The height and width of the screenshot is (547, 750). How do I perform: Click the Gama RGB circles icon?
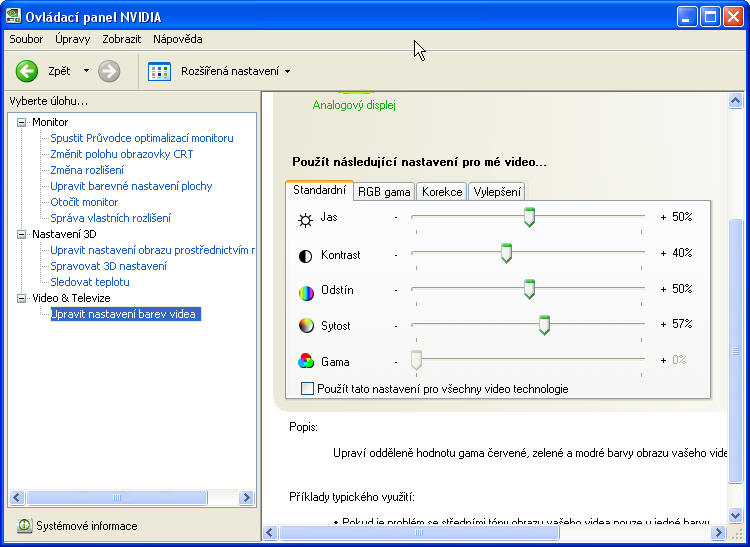(306, 362)
